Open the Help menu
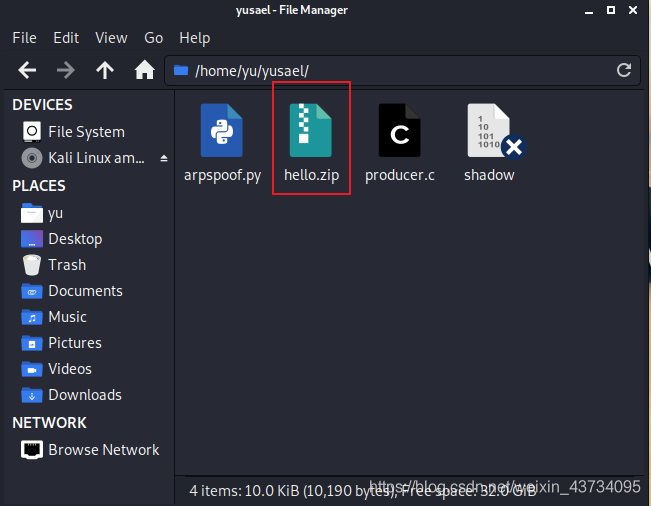Image resolution: width=651 pixels, height=506 pixels. point(195,38)
